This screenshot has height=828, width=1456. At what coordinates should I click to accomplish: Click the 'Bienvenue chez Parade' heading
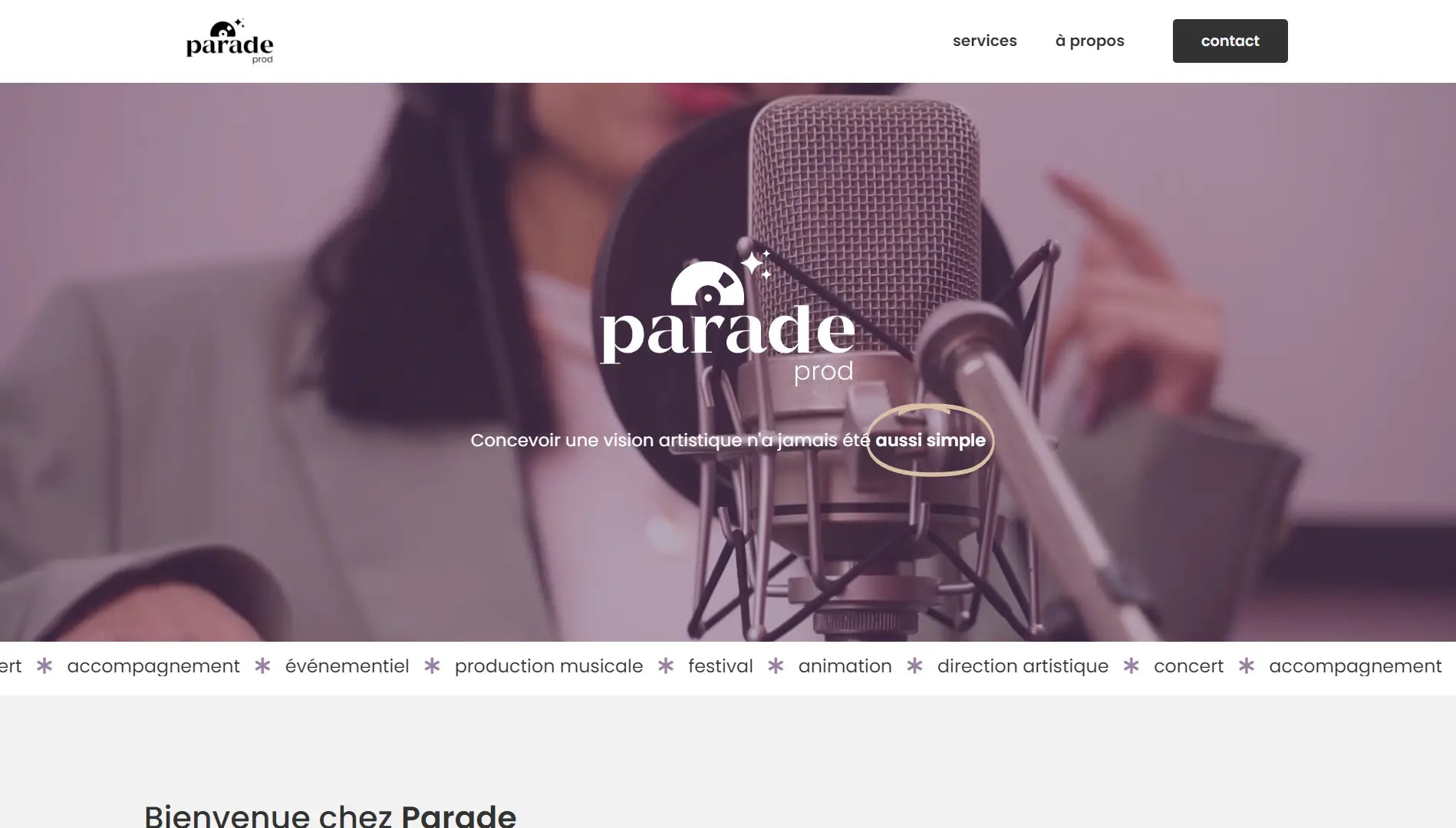pos(330,815)
